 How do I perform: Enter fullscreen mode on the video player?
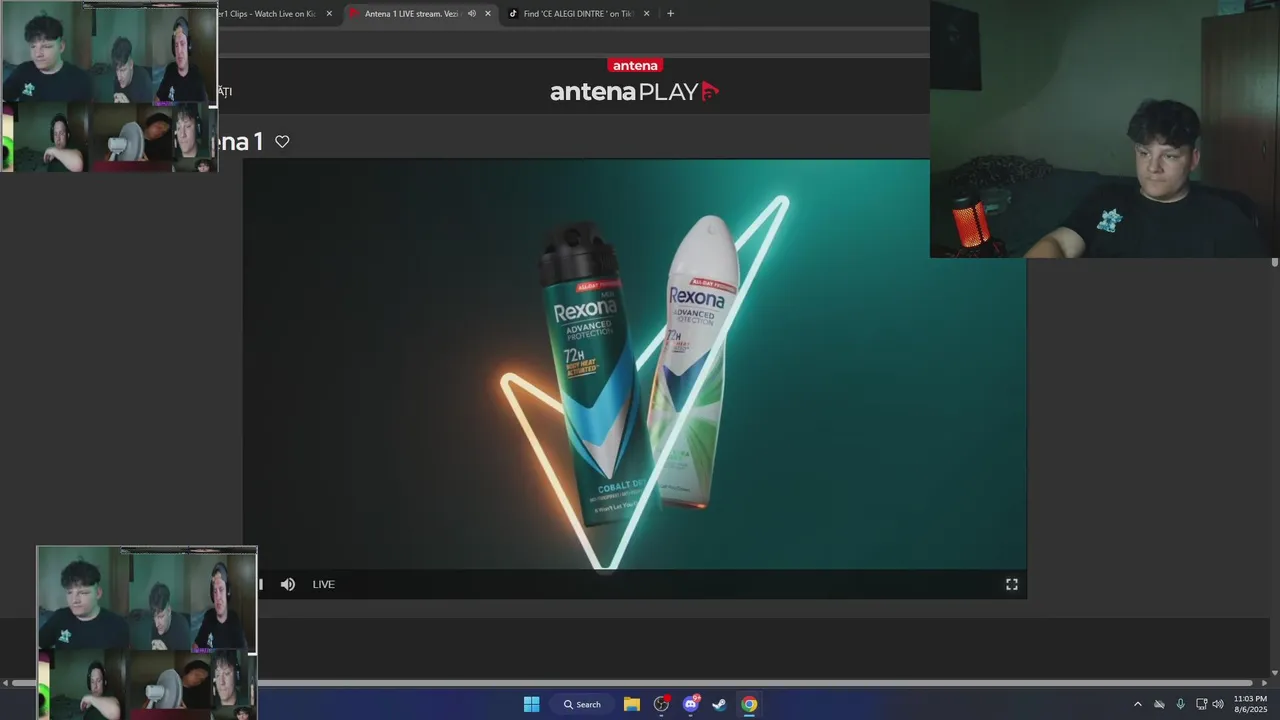(1012, 584)
